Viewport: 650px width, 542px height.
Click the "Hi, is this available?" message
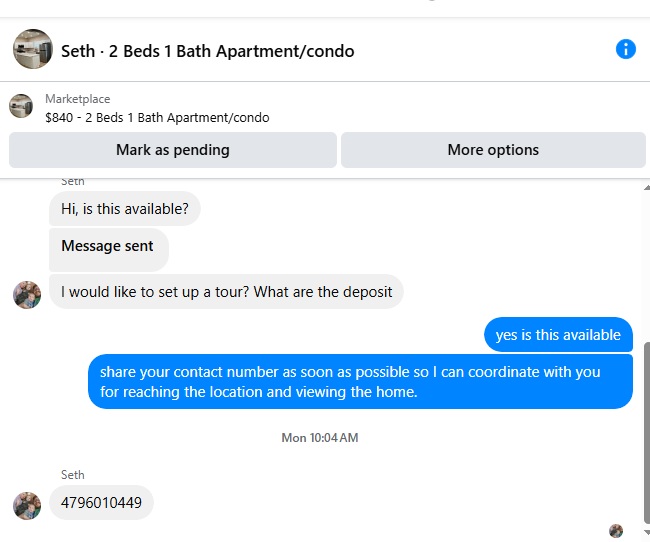tap(125, 209)
